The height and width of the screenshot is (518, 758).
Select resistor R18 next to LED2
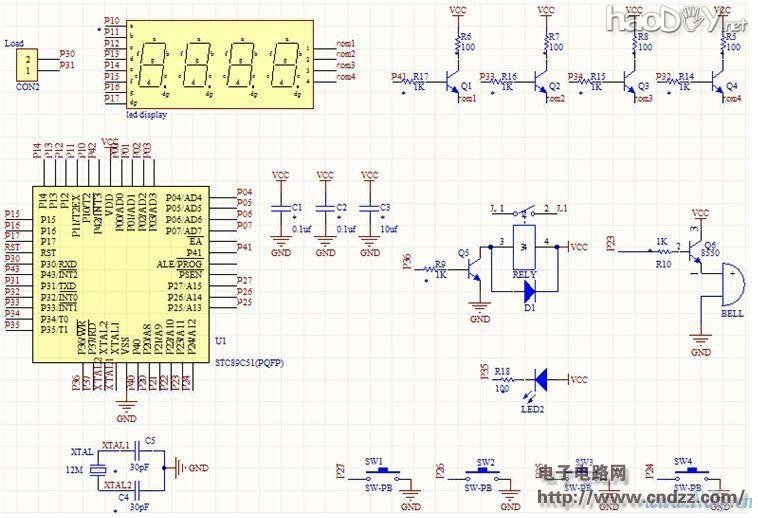502,380
